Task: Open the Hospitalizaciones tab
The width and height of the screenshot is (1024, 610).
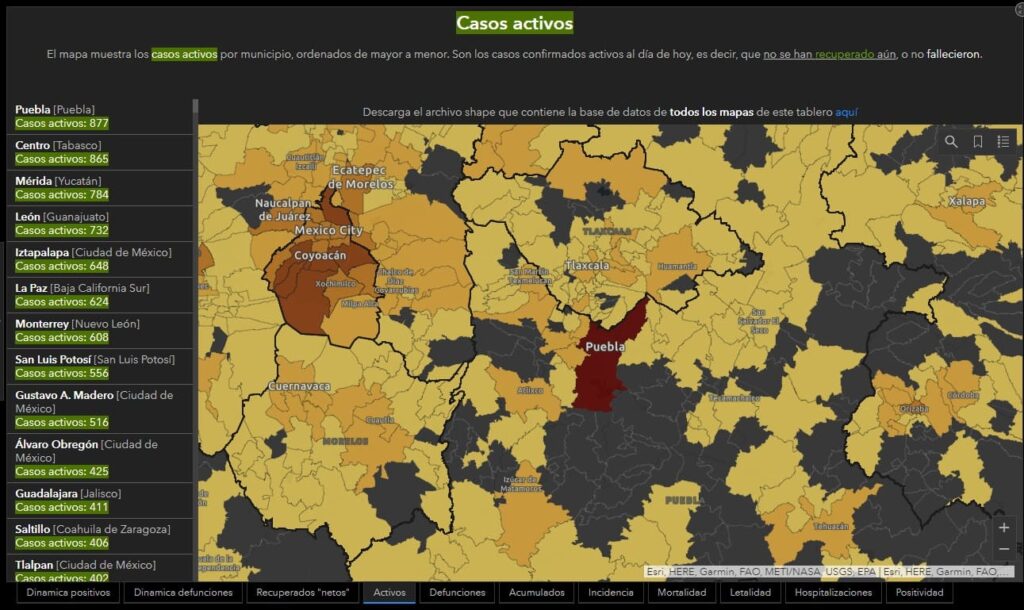Action: [x=833, y=592]
